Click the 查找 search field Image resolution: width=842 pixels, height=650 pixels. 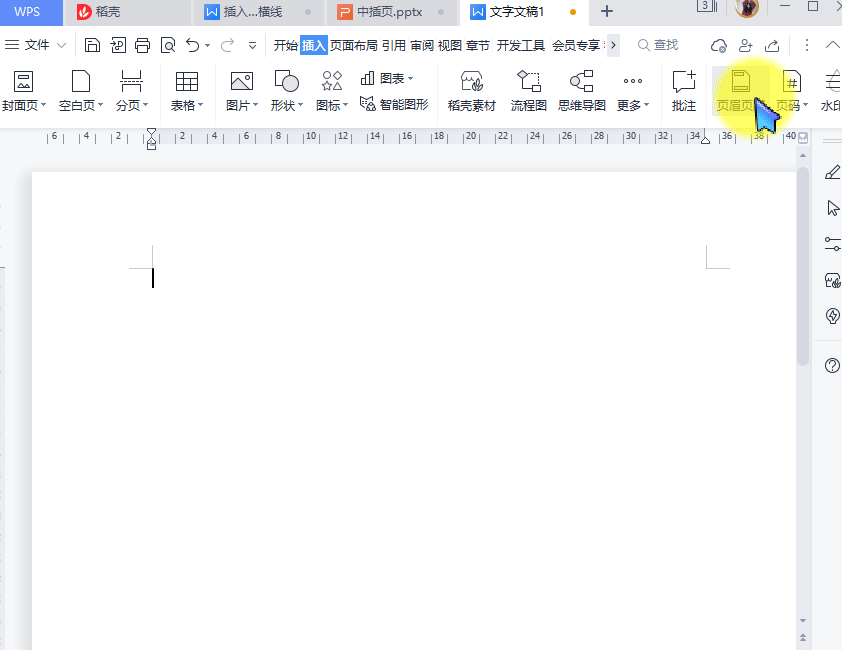(x=658, y=45)
